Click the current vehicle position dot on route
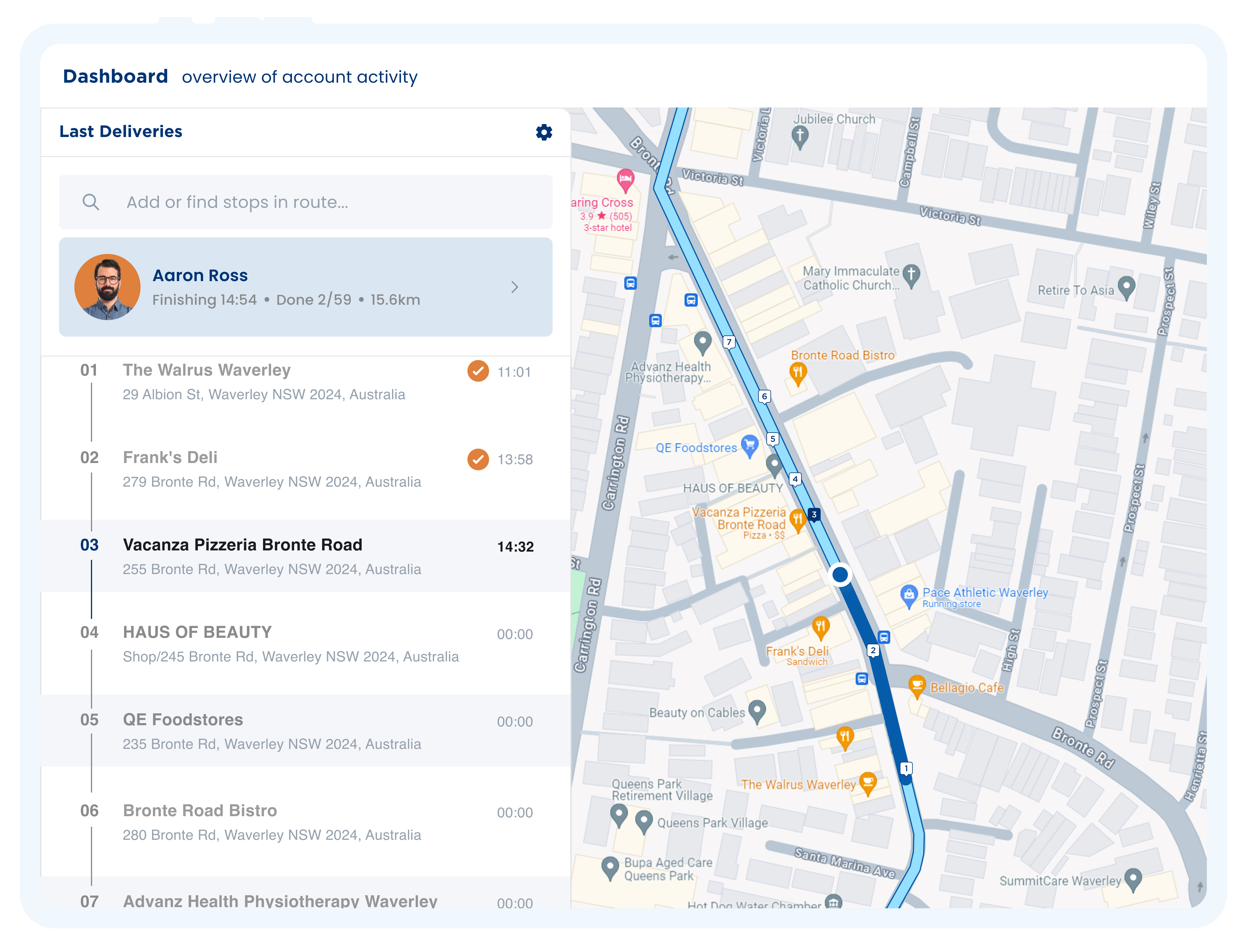The image size is (1247, 952). tap(840, 574)
